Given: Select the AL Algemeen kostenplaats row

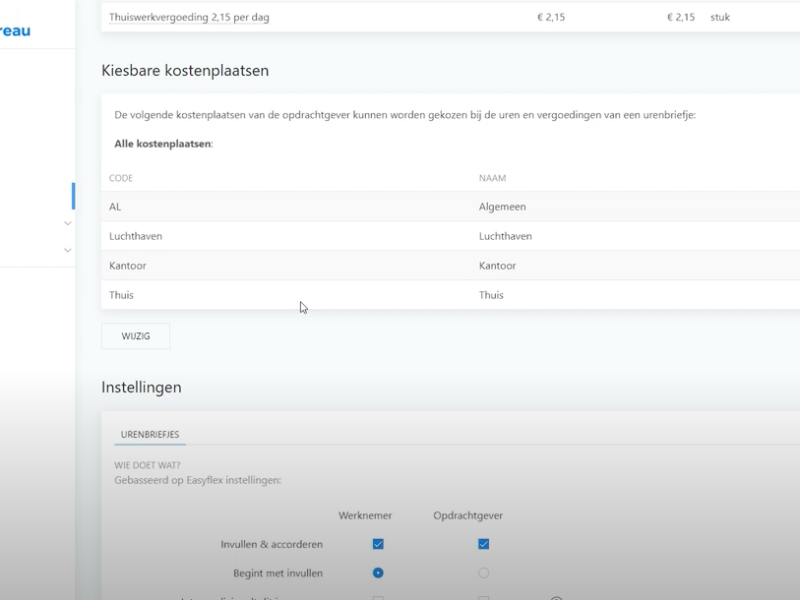Looking at the screenshot, I should click(x=300, y=207).
